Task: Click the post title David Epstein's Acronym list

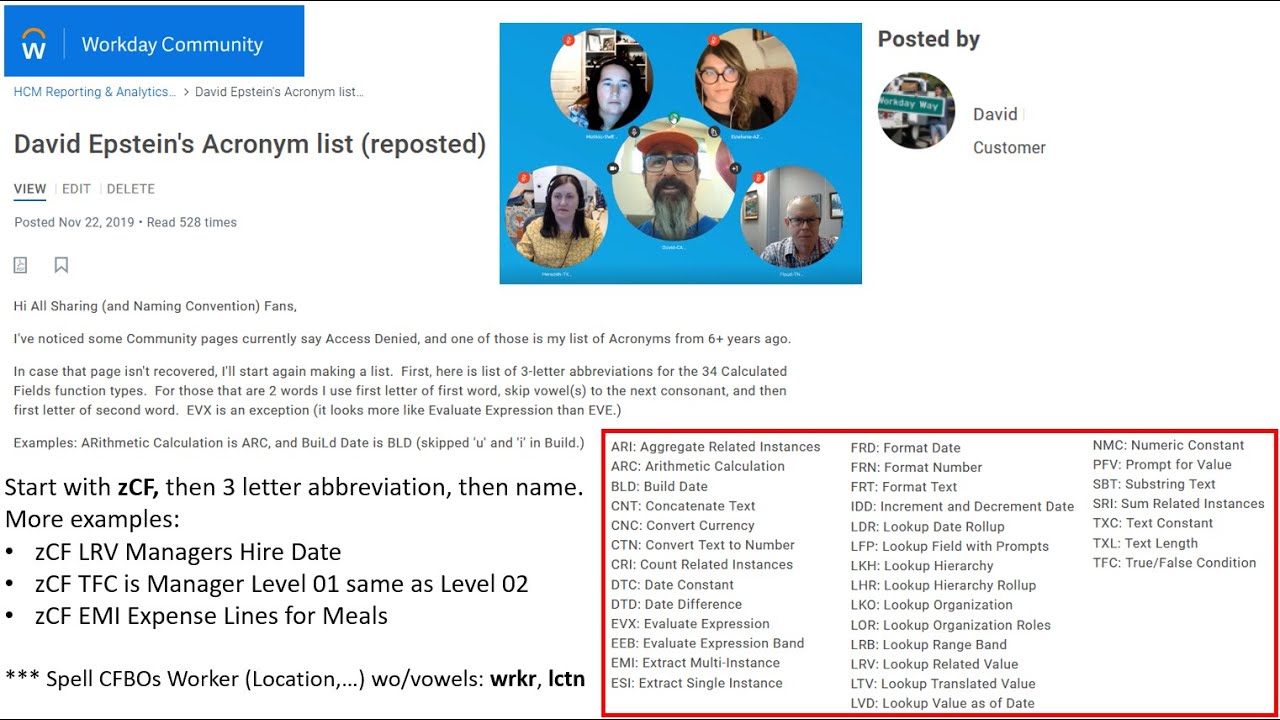Action: 250,144
